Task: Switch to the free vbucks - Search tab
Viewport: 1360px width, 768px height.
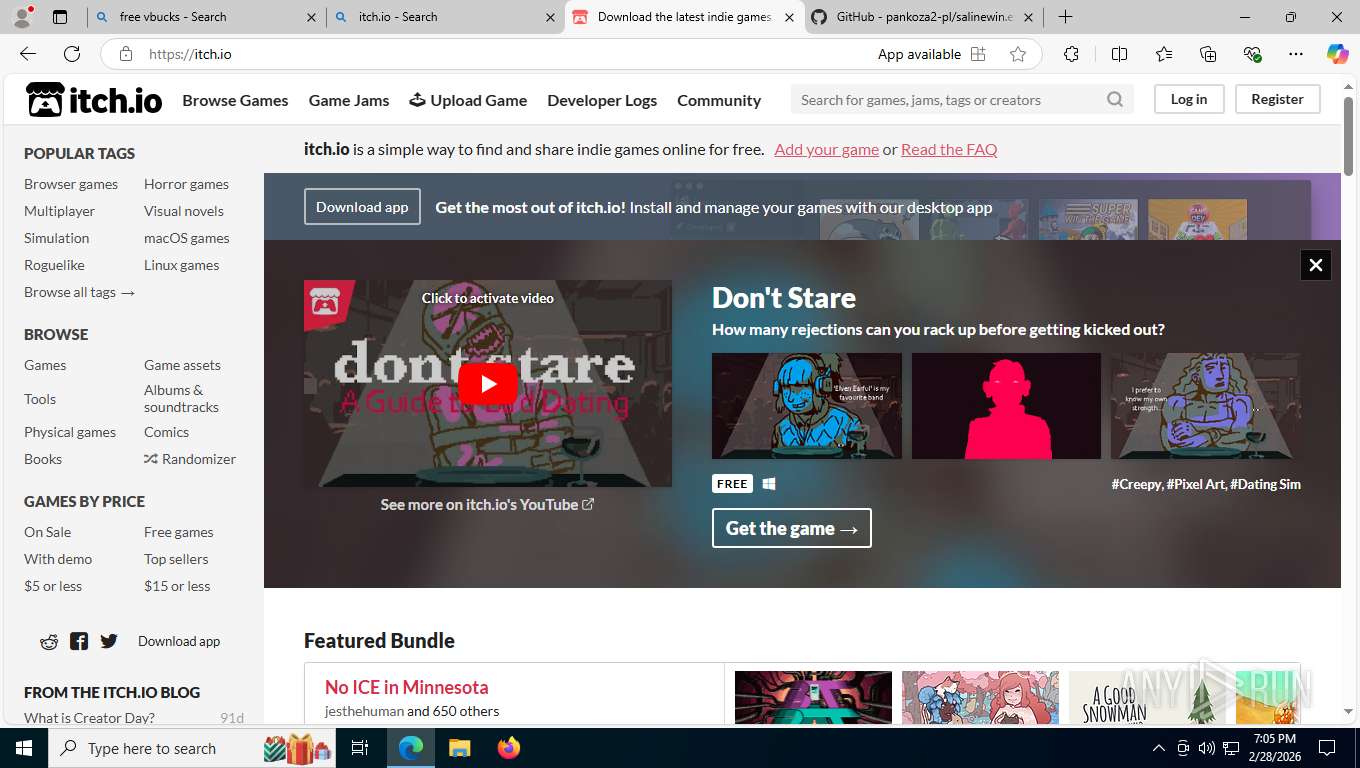Action: coord(206,17)
